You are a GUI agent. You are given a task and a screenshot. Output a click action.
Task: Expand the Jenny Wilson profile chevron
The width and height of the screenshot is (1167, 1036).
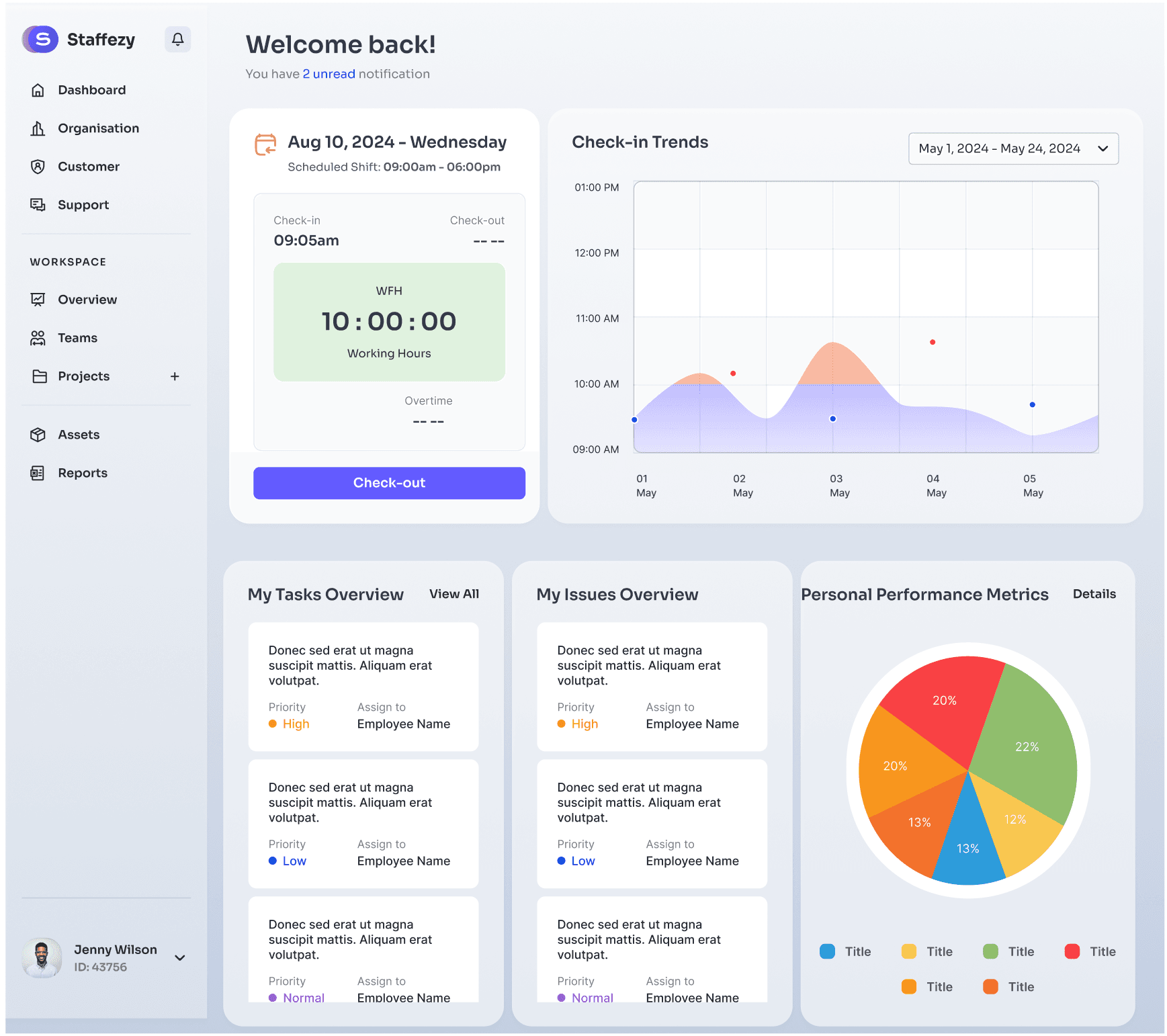coord(179,957)
